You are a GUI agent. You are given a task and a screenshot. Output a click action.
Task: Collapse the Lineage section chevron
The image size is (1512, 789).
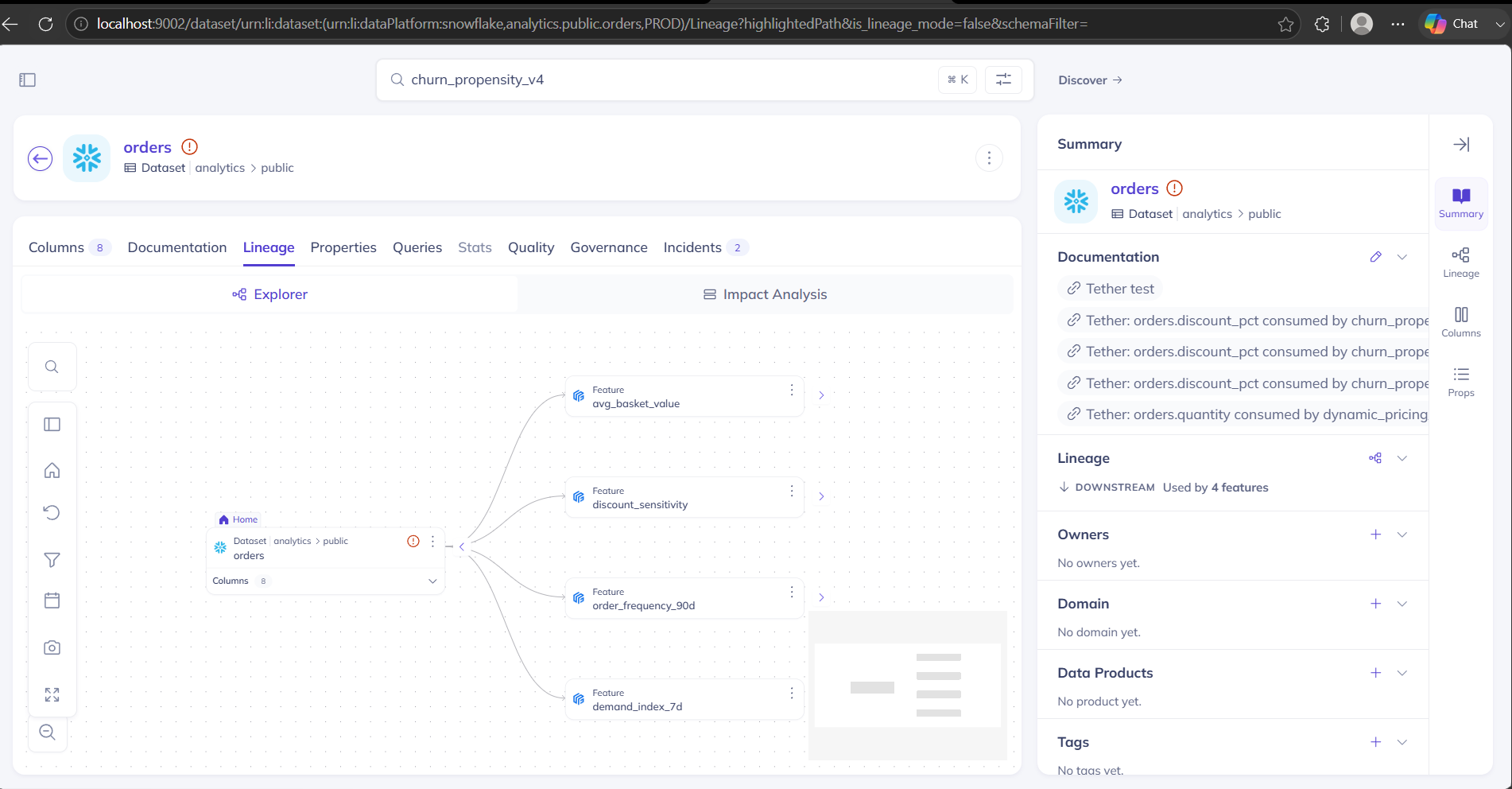1402,458
